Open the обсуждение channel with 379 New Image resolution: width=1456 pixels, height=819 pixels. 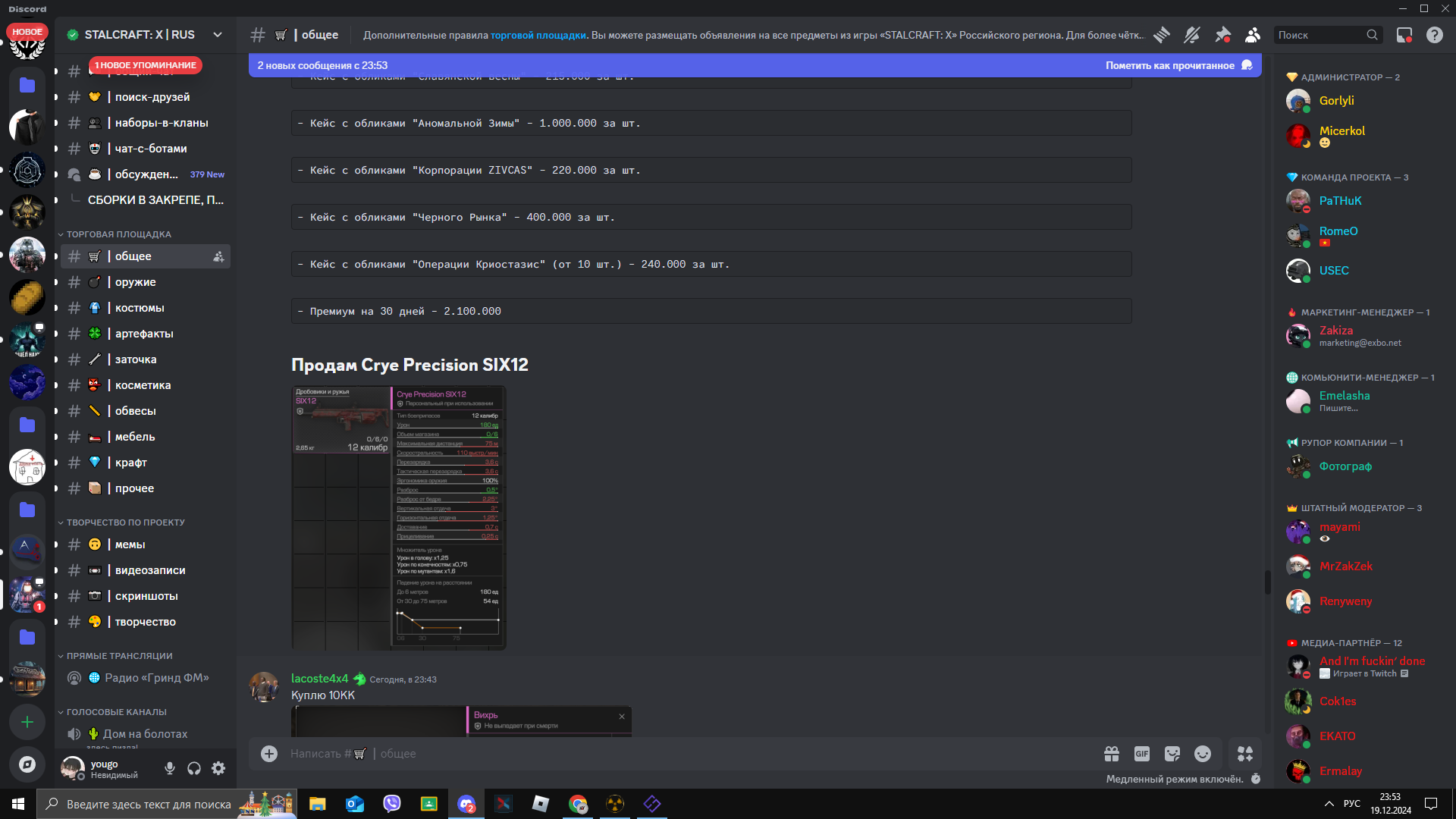(146, 174)
